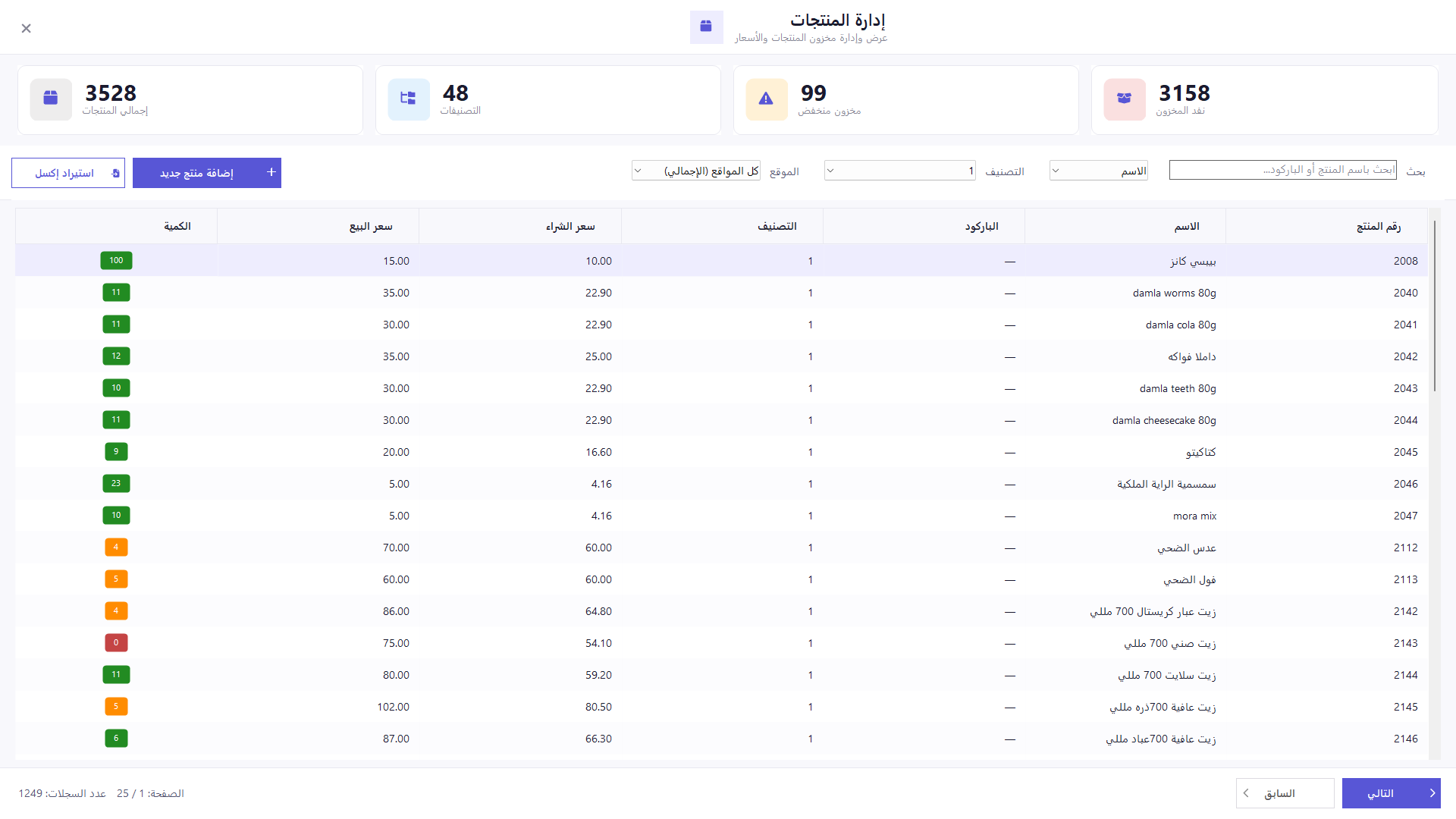Go to next page with التالي

pyautogui.click(x=1391, y=793)
